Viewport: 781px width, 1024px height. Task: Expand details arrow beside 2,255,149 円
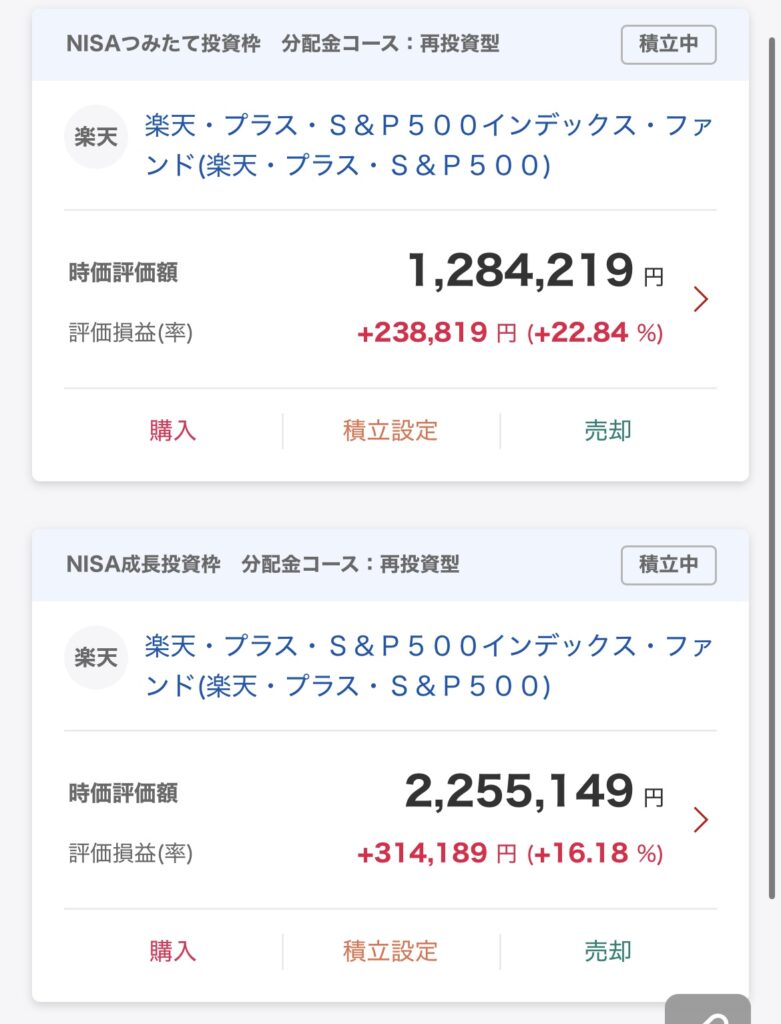(701, 820)
